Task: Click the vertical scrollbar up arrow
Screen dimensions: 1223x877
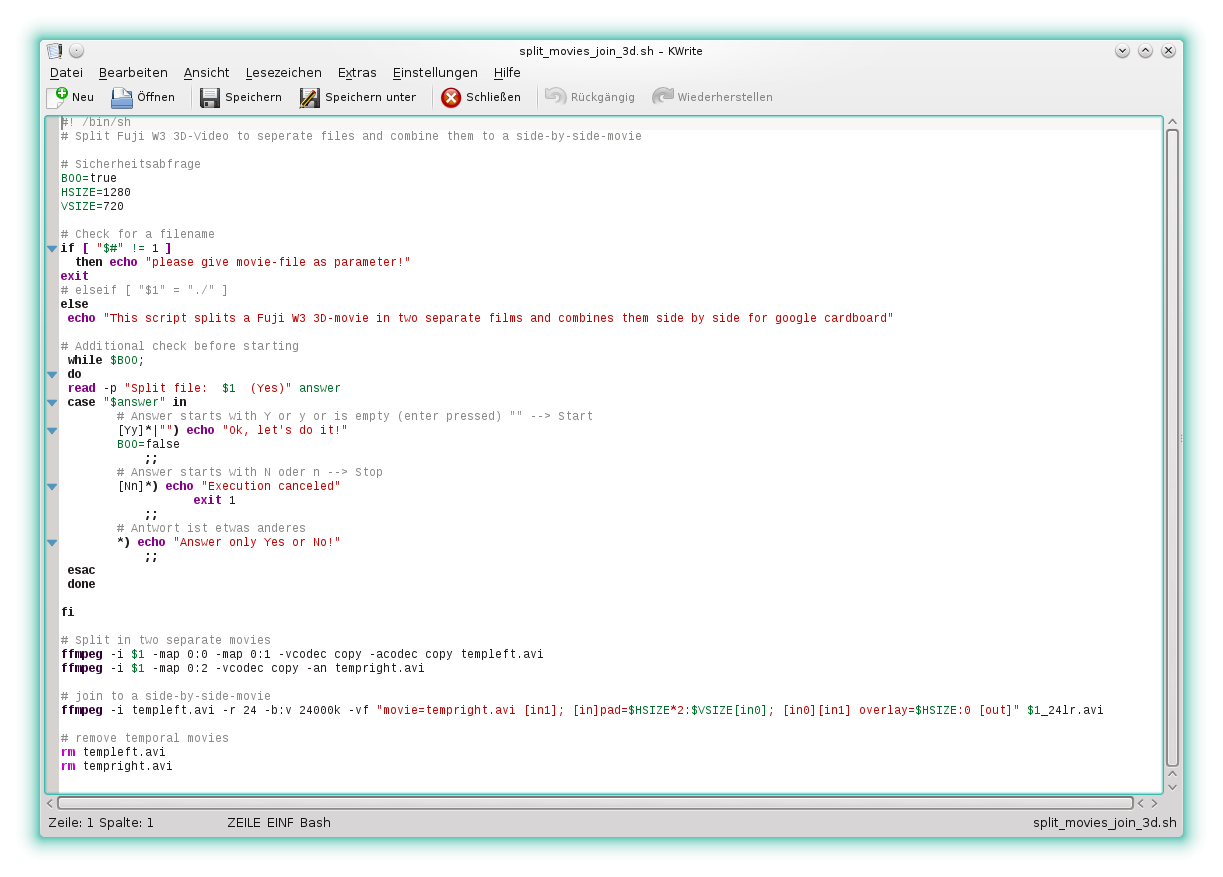Action: pos(1173,122)
